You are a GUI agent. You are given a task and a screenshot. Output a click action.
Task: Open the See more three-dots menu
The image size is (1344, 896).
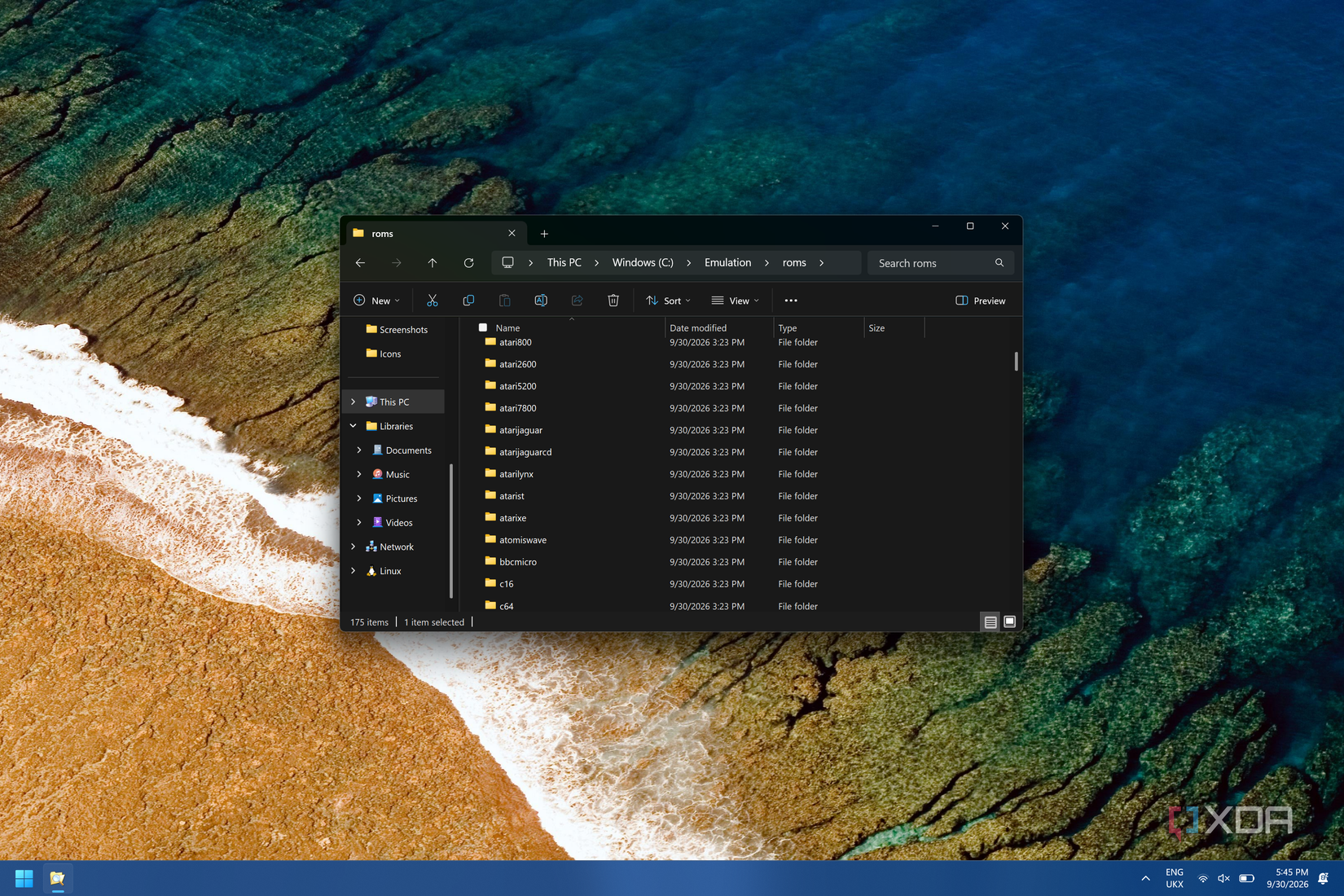791,301
